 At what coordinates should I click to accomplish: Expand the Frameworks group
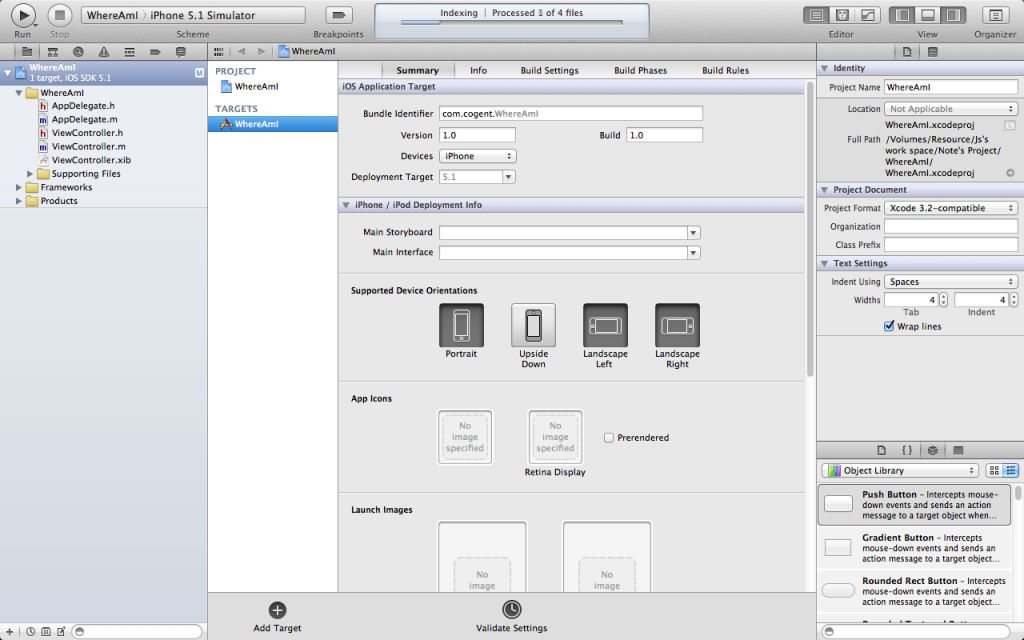[19, 187]
